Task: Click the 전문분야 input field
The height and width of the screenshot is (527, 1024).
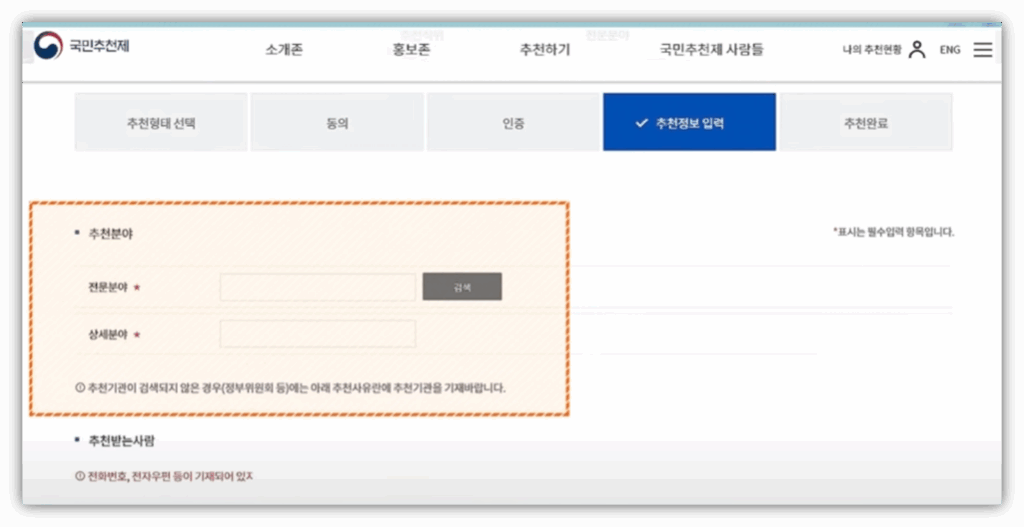Action: click(x=317, y=287)
